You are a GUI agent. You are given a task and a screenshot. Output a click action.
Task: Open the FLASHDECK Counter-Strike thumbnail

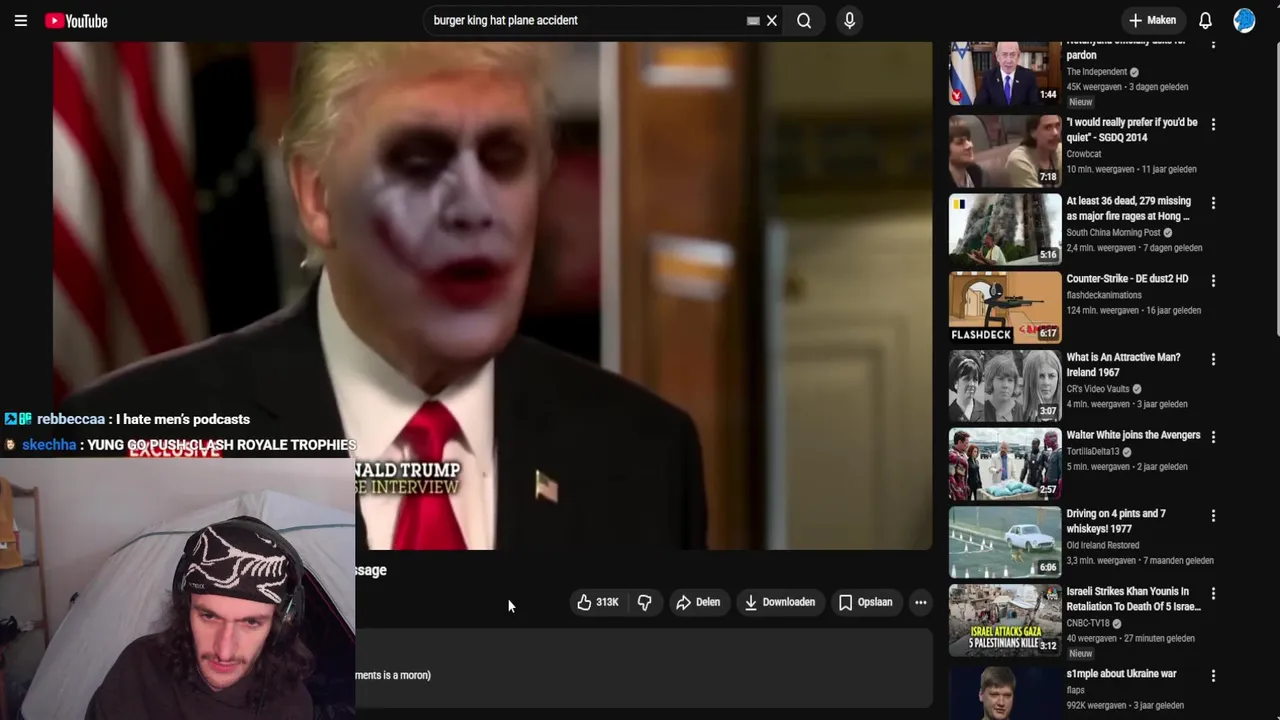pyautogui.click(x=1005, y=307)
